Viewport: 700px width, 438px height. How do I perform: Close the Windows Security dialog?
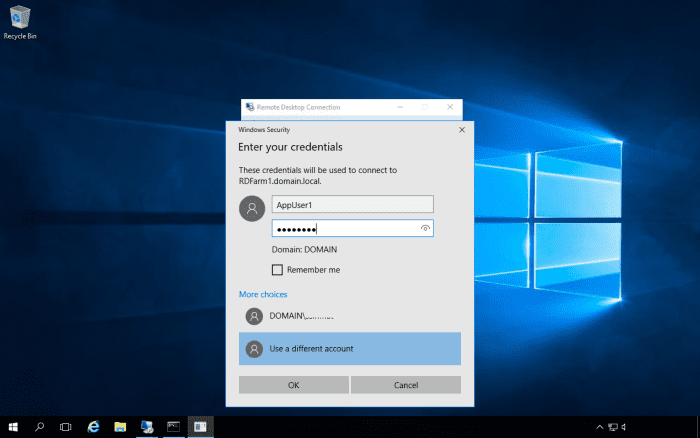pyautogui.click(x=461, y=130)
